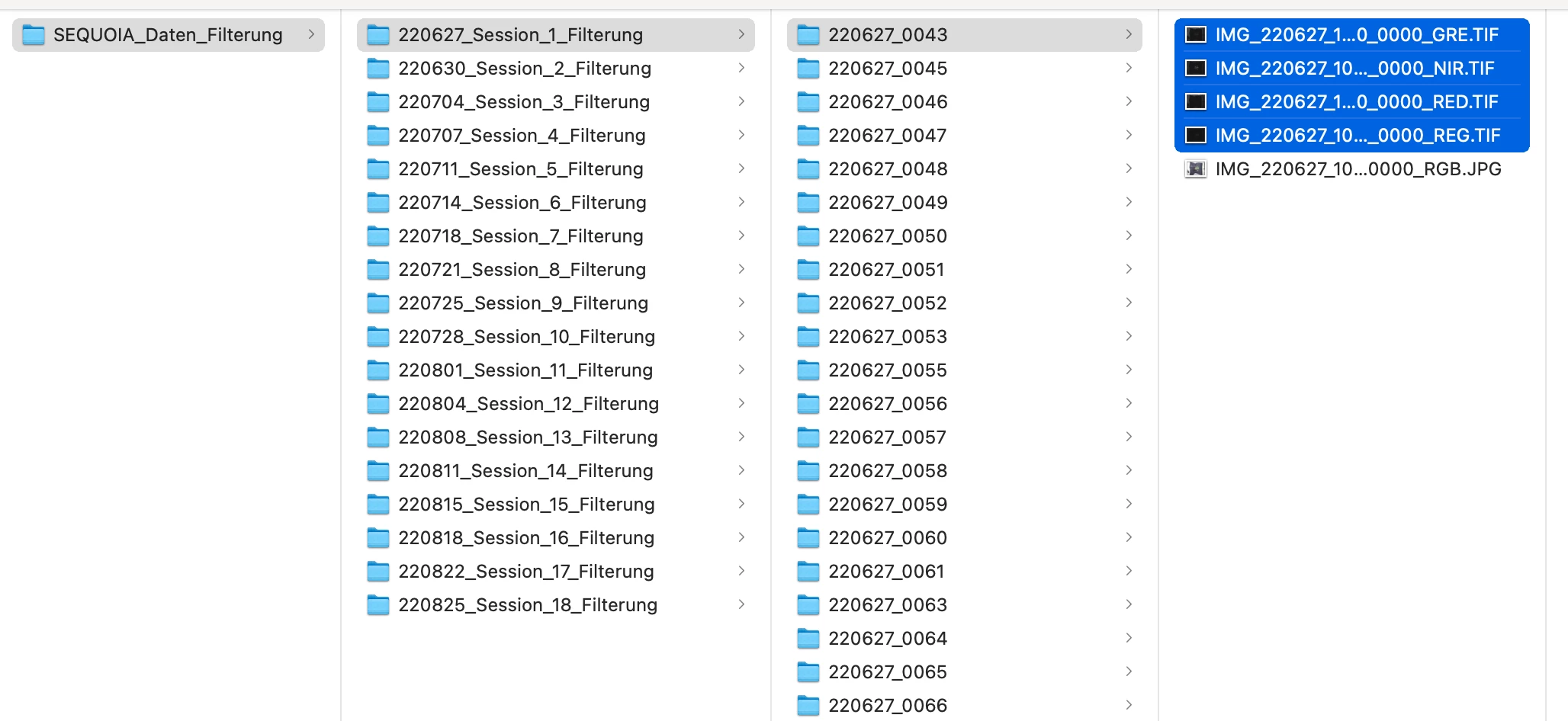Click the NIR.TIF file thumbnail icon
The height and width of the screenshot is (721, 1568).
click(1195, 69)
